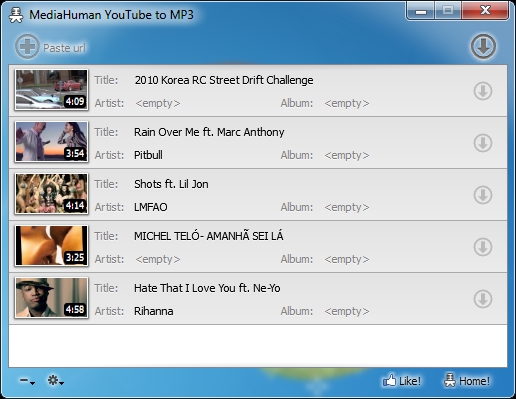516x399 pixels.
Task: Select the Korea RC Street Drift thumbnail
Action: point(51,90)
